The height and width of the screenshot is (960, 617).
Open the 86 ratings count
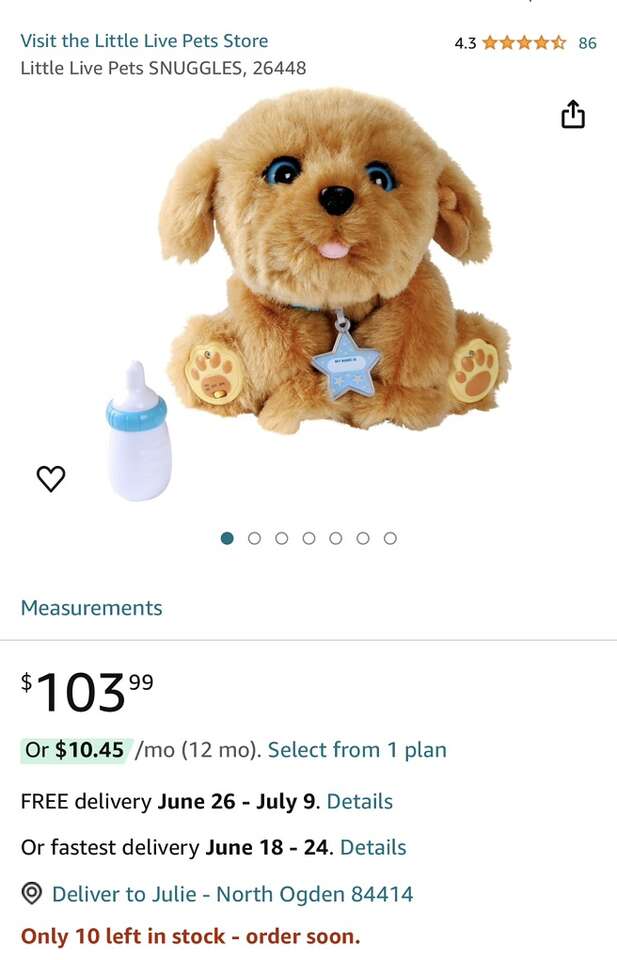[x=587, y=43]
